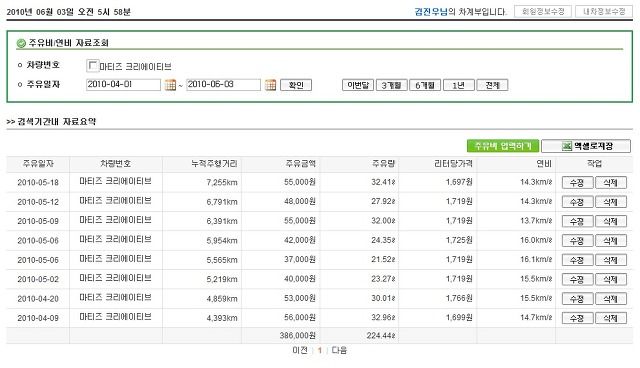
Task: Click the 386,000원 total amount
Action: 298,335
